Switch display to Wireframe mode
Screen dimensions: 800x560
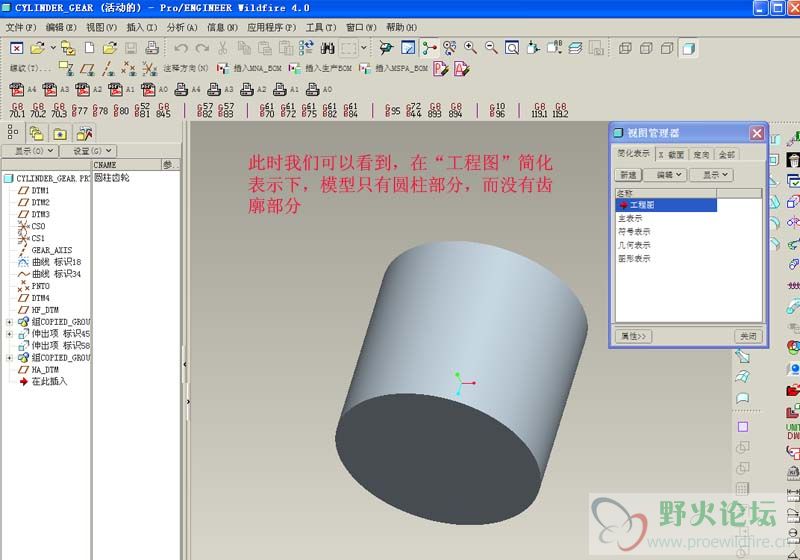click(625, 48)
